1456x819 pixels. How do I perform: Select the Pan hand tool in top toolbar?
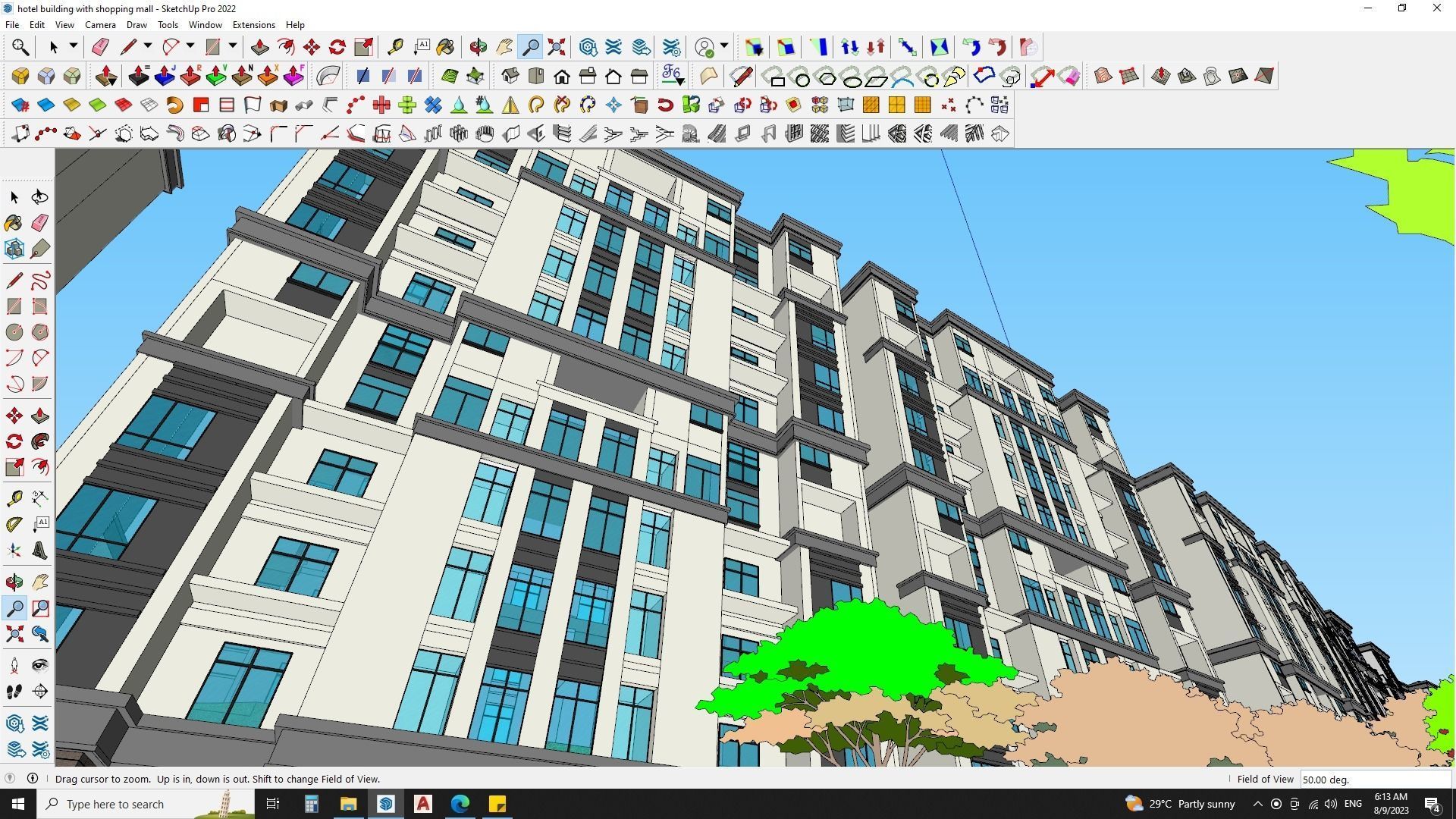(504, 47)
